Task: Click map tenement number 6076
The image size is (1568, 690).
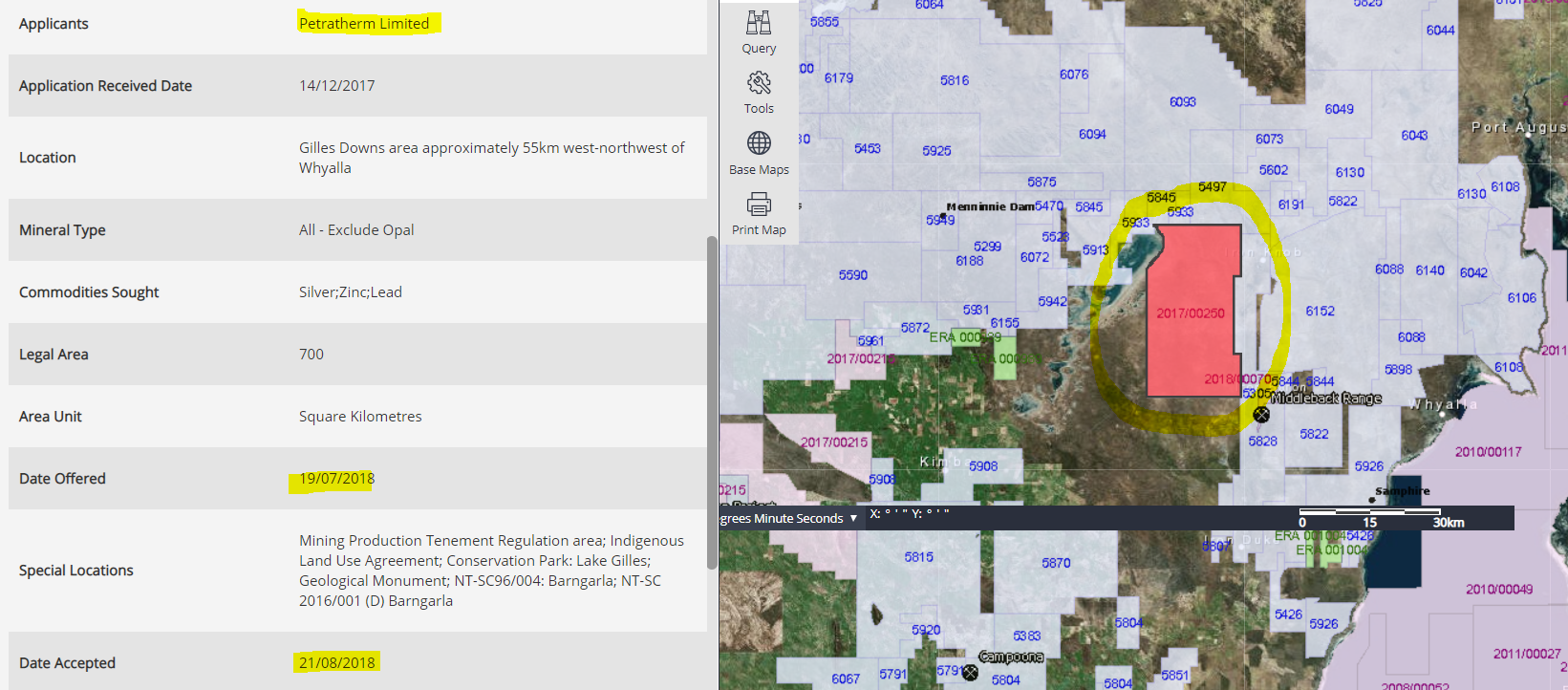Action: tap(1074, 74)
